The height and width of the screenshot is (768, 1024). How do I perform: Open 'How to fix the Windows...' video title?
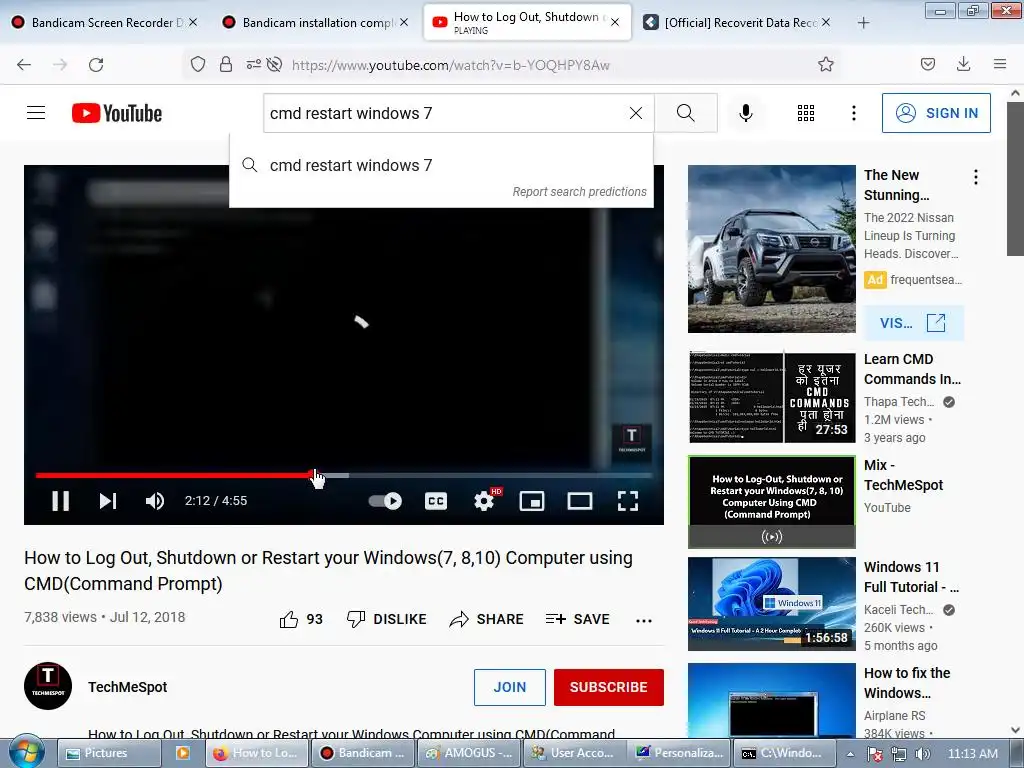[907, 682]
